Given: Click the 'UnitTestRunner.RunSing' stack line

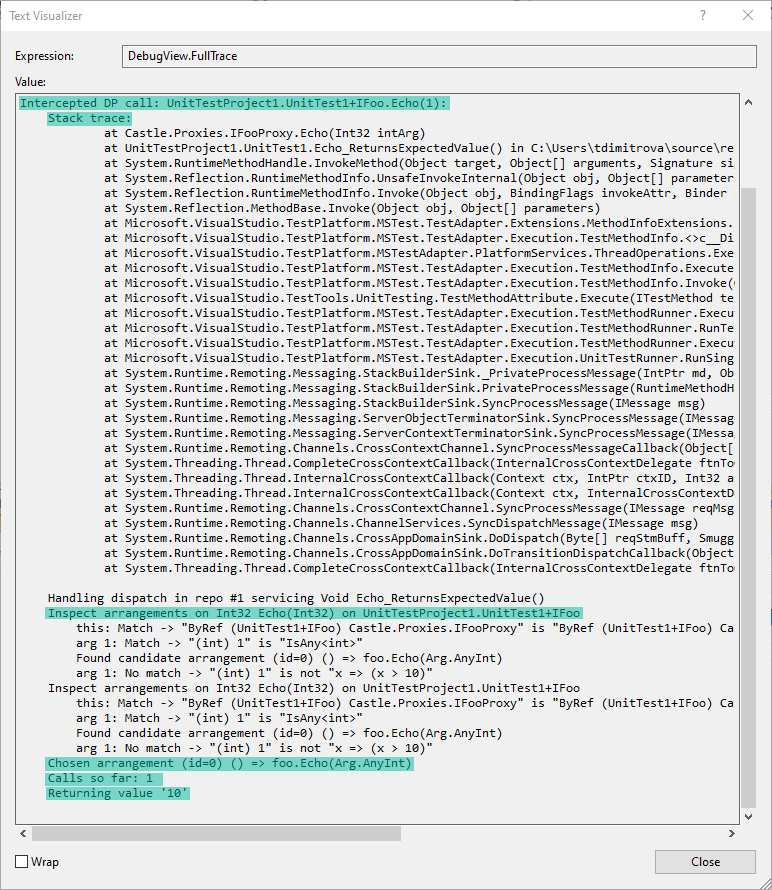Looking at the screenshot, I should point(419,358).
